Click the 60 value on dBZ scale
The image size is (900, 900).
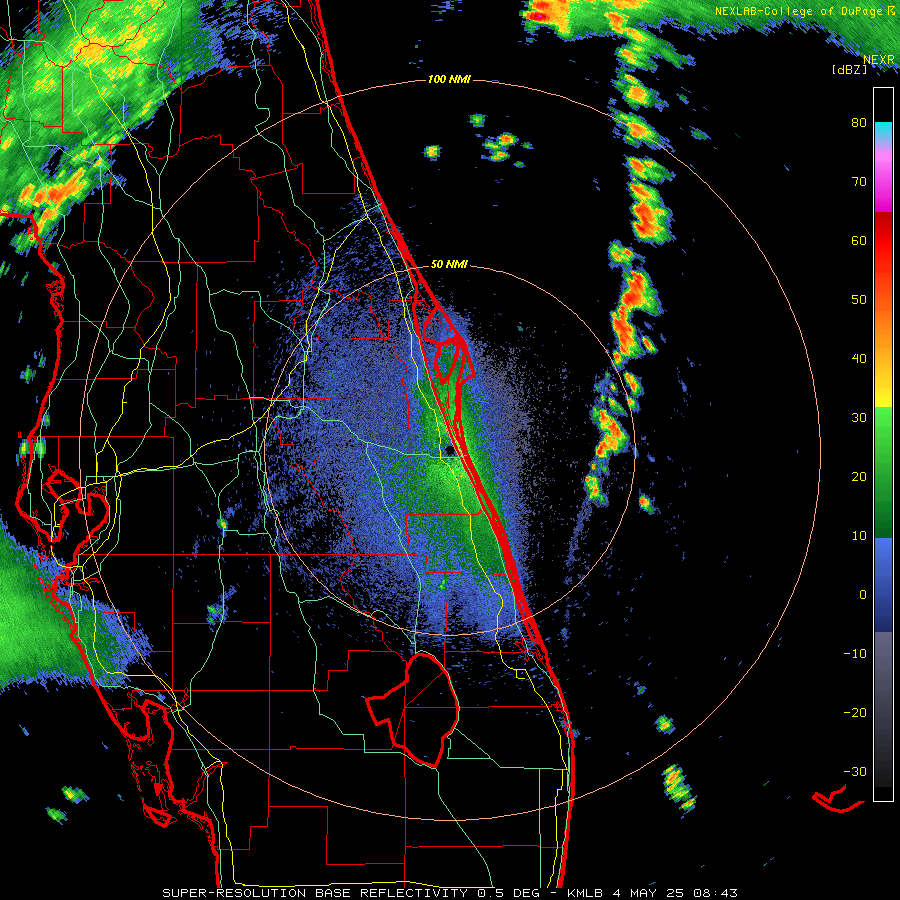[859, 240]
